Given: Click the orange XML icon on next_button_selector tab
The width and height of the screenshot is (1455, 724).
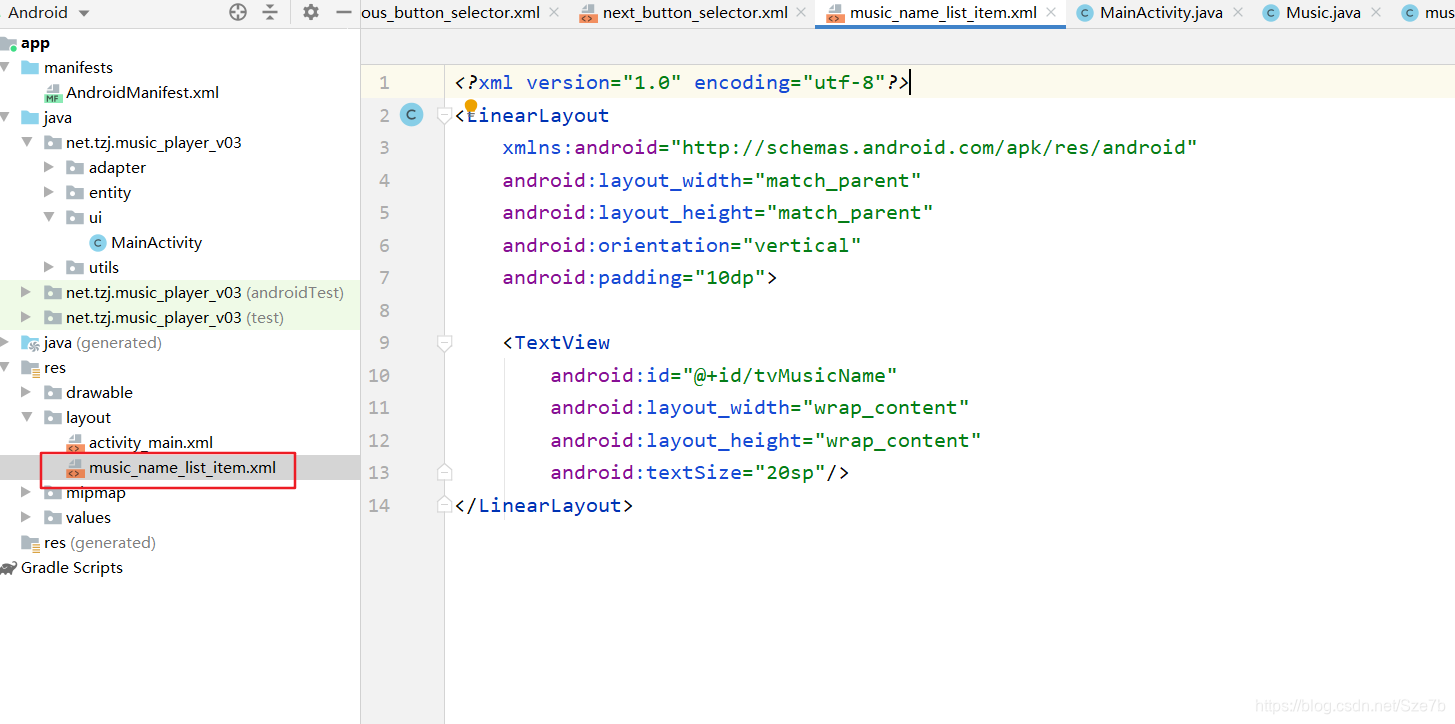Looking at the screenshot, I should [x=588, y=13].
